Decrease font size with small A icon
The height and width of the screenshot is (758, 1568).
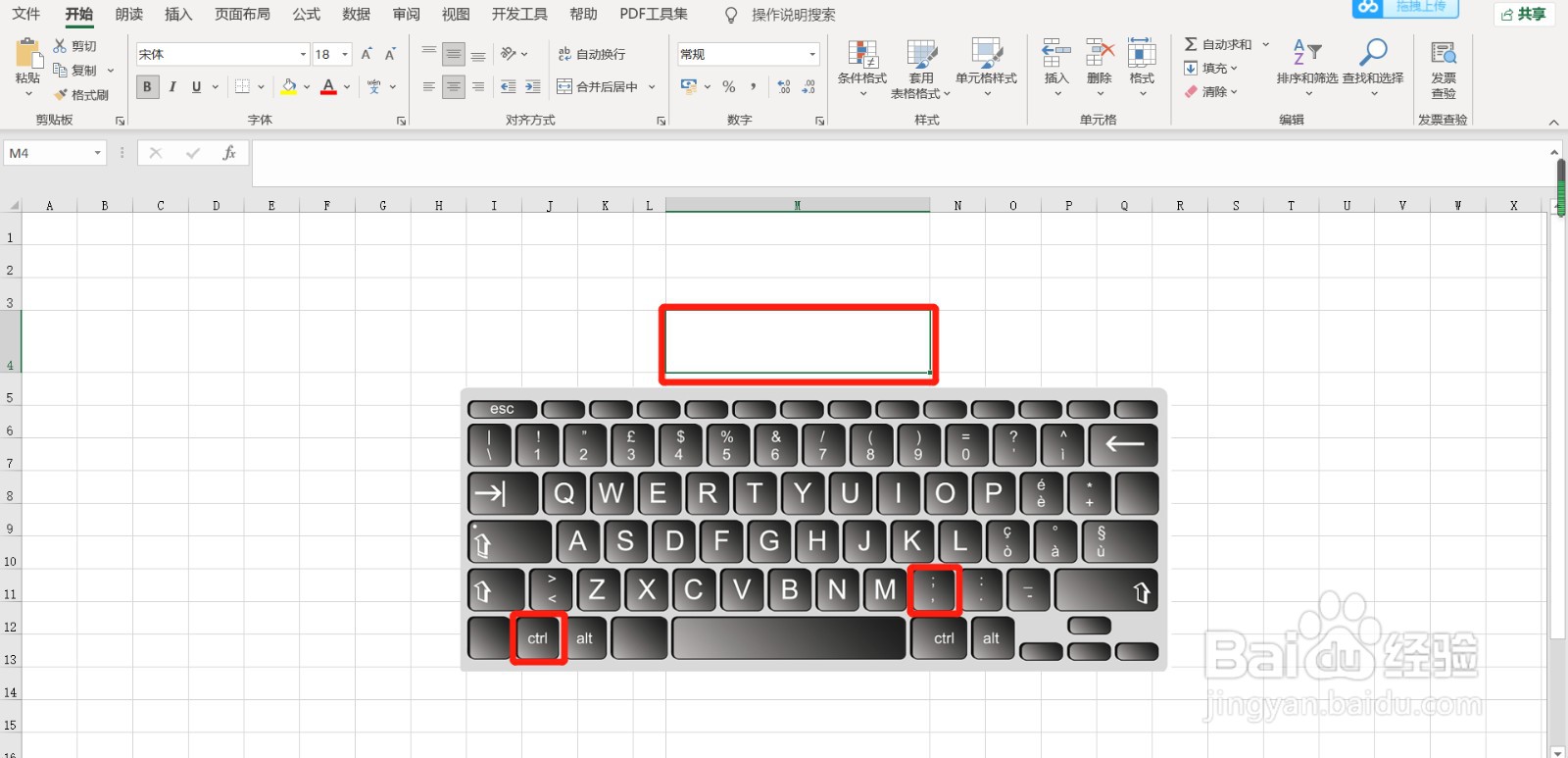point(390,54)
